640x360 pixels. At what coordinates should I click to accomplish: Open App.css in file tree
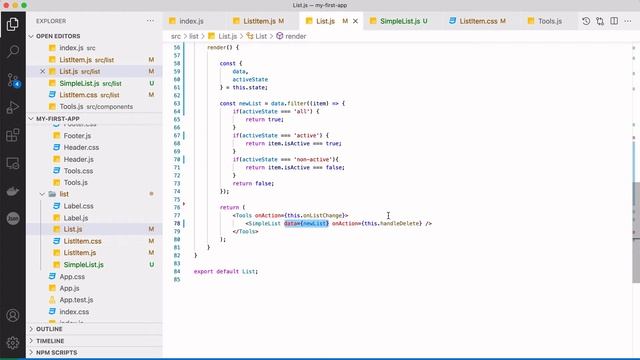72,277
